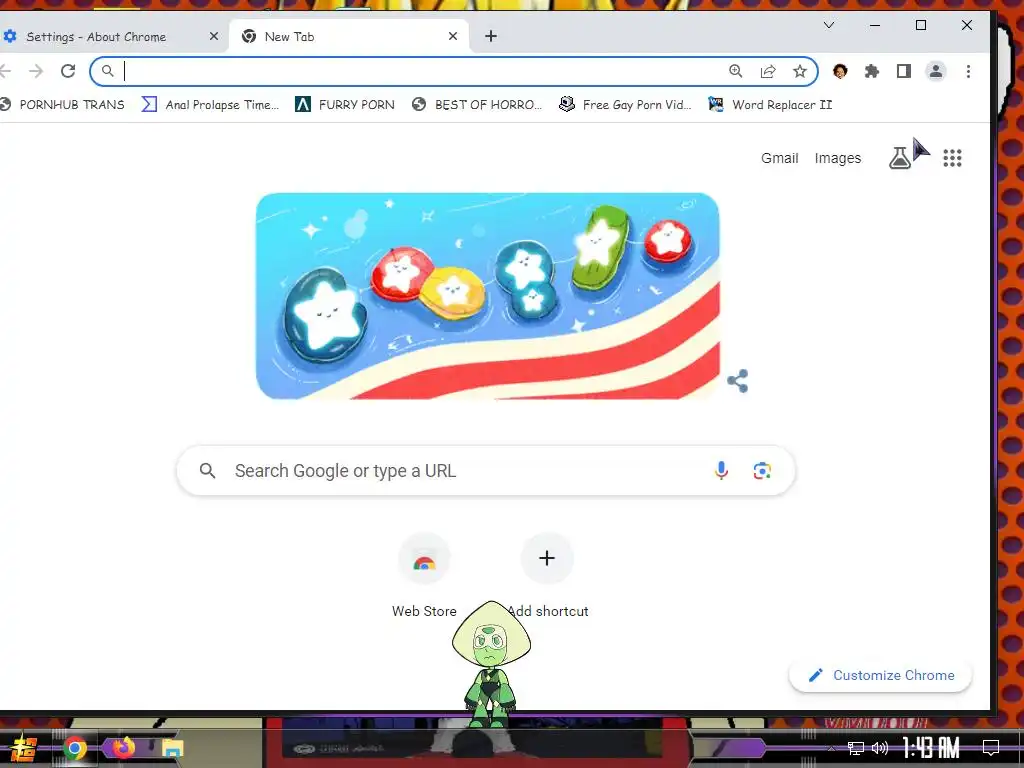Open the profile avatar menu
The height and width of the screenshot is (768, 1024).
(936, 71)
